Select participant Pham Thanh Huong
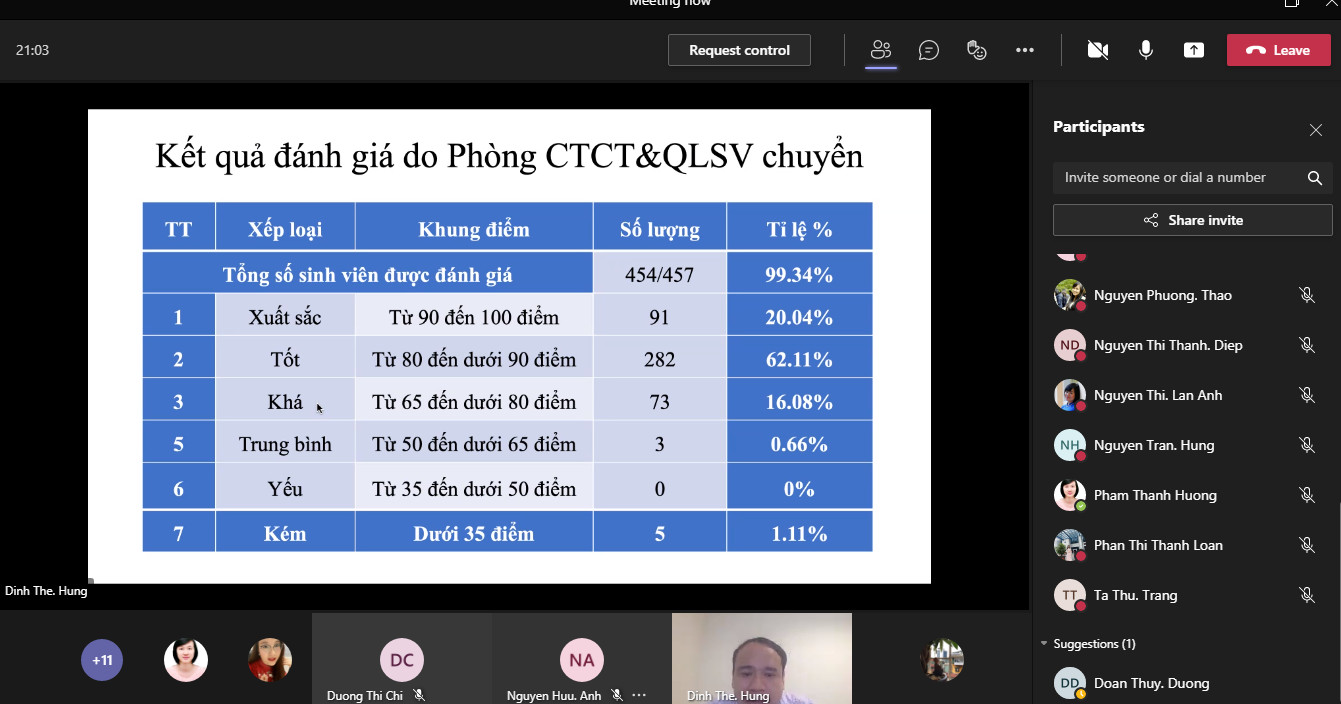 tap(1155, 495)
